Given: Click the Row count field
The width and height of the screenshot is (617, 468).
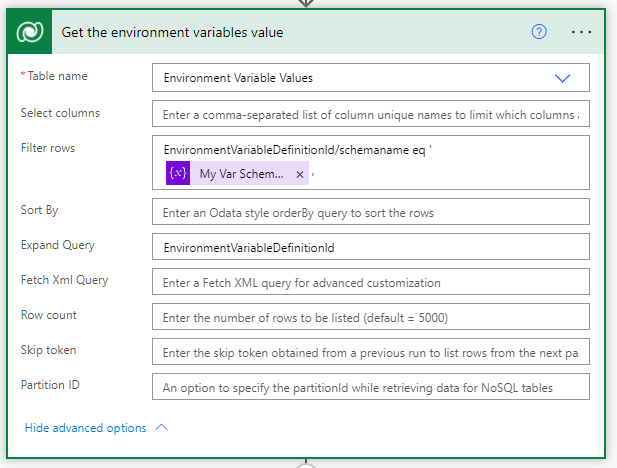Looking at the screenshot, I should coord(371,316).
